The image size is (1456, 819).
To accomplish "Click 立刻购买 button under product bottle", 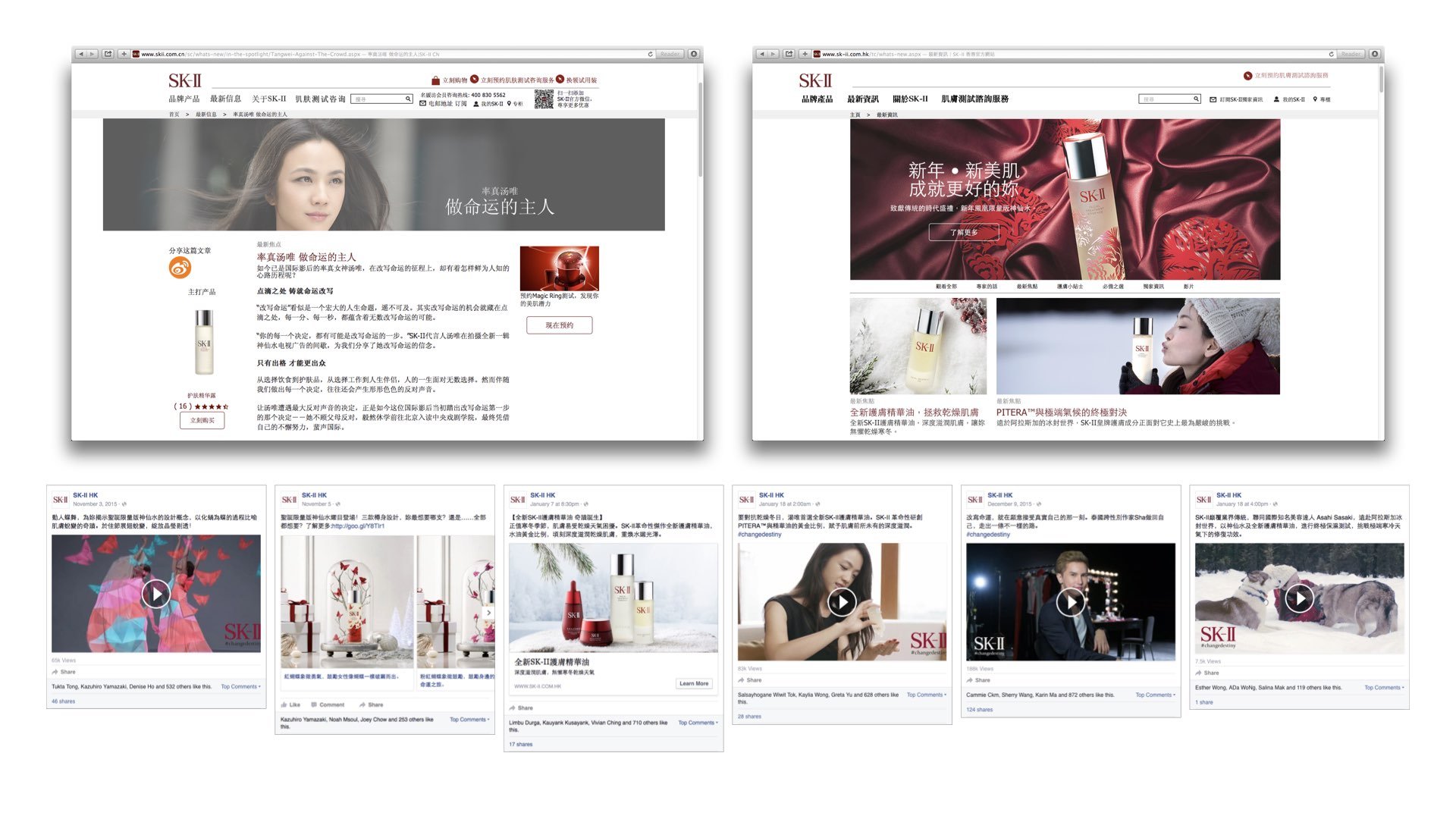I will [x=202, y=420].
